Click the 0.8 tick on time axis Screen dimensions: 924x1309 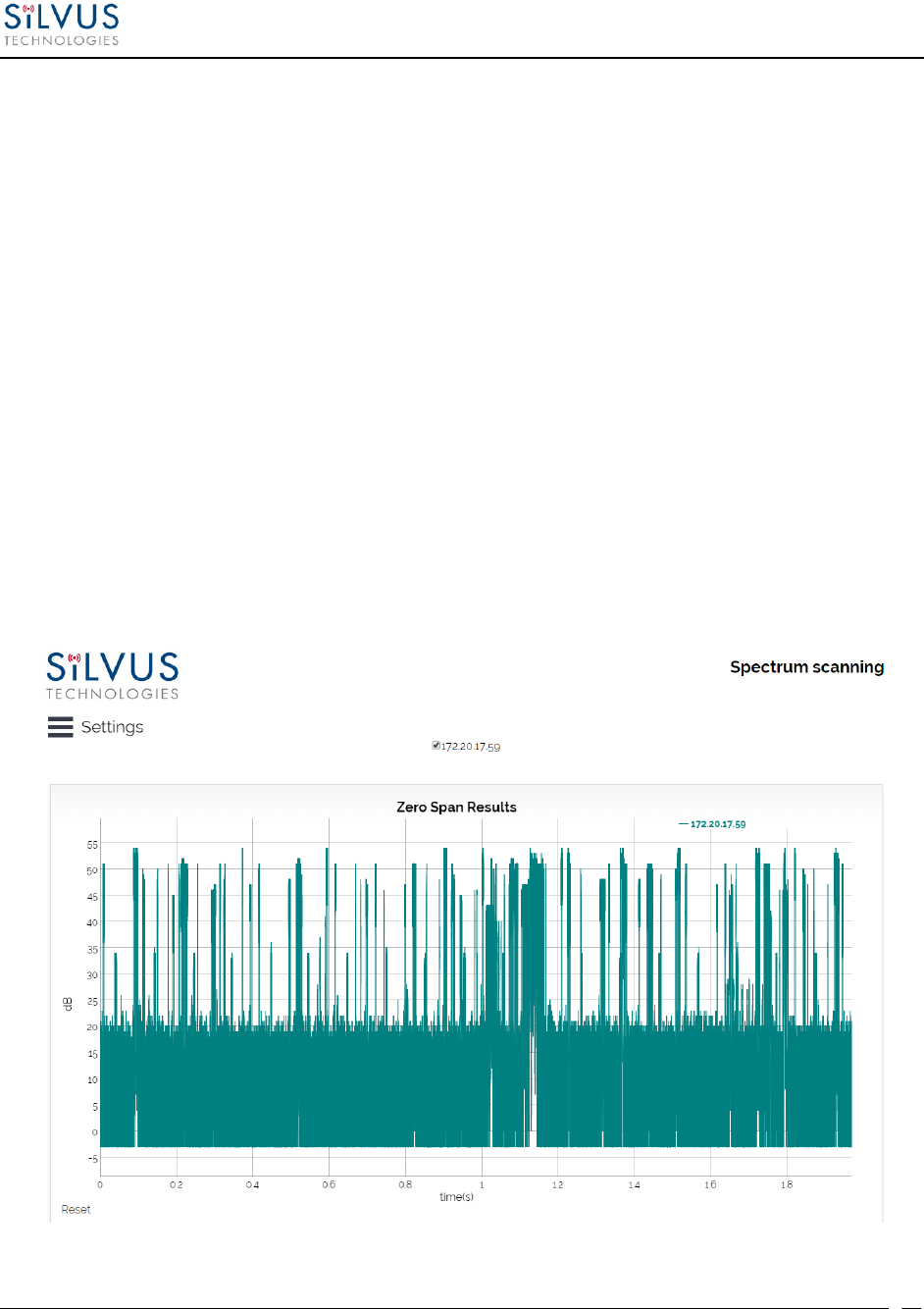pos(405,1184)
